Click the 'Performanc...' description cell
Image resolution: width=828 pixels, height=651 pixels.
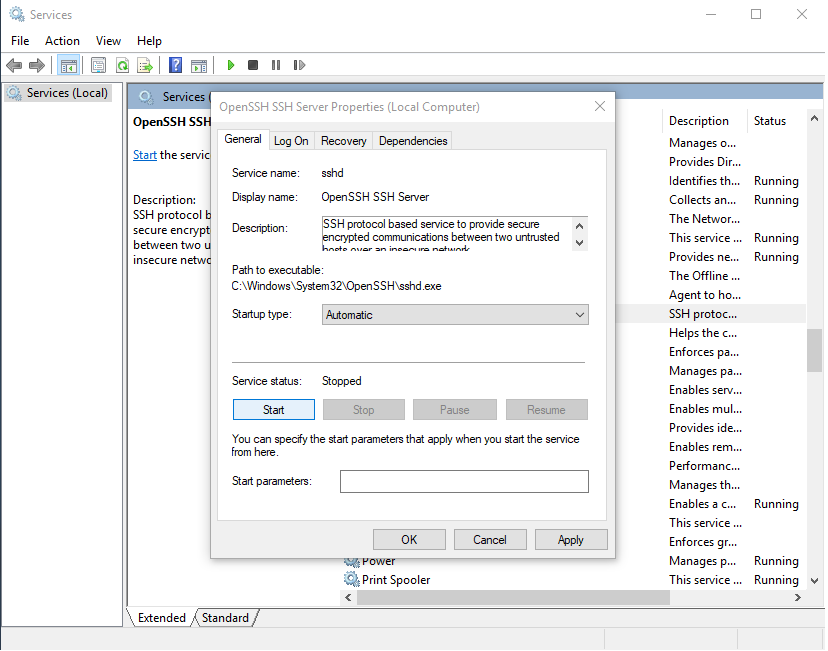[704, 466]
